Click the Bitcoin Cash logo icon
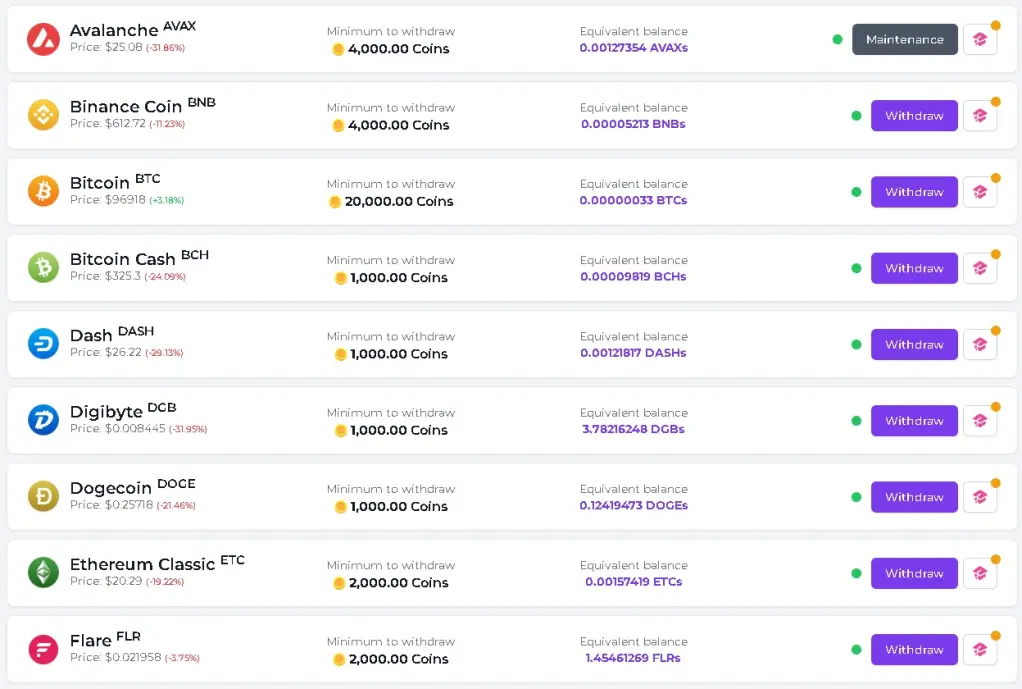Viewport: 1022px width, 689px height. click(43, 268)
